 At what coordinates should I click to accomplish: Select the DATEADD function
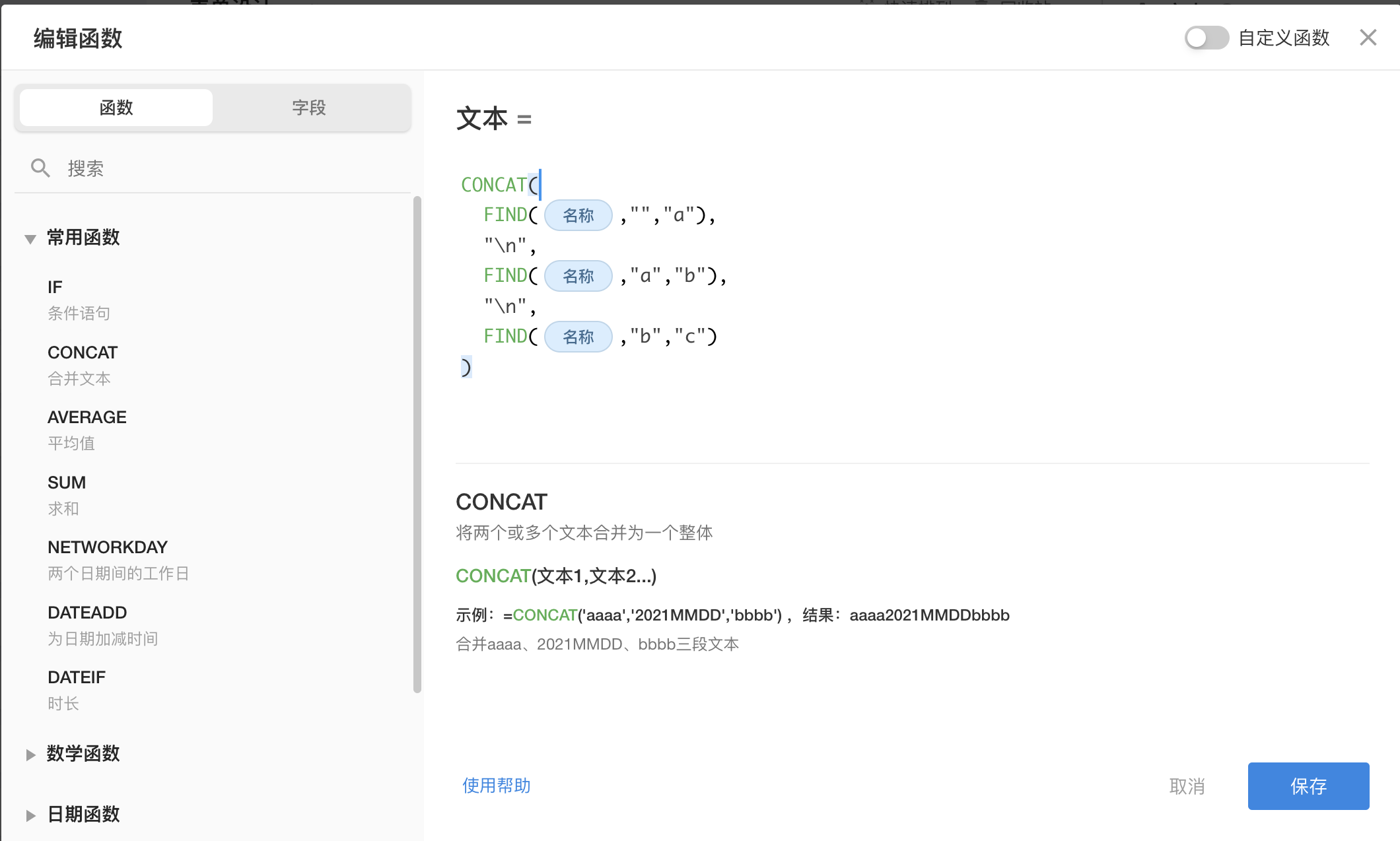(x=87, y=612)
